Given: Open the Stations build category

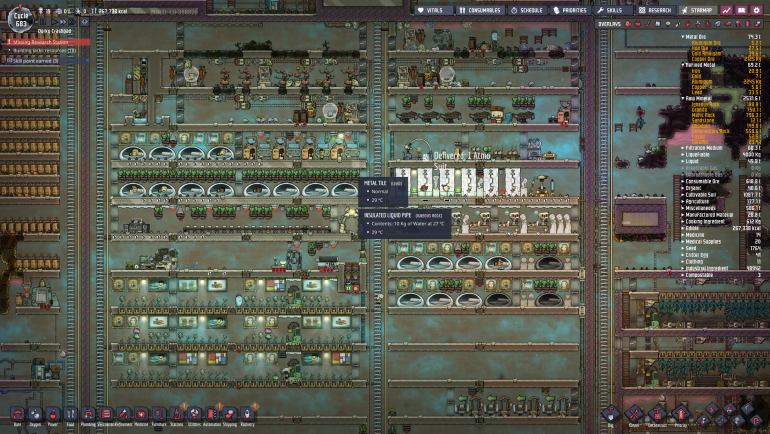Looking at the screenshot, I should click(176, 415).
